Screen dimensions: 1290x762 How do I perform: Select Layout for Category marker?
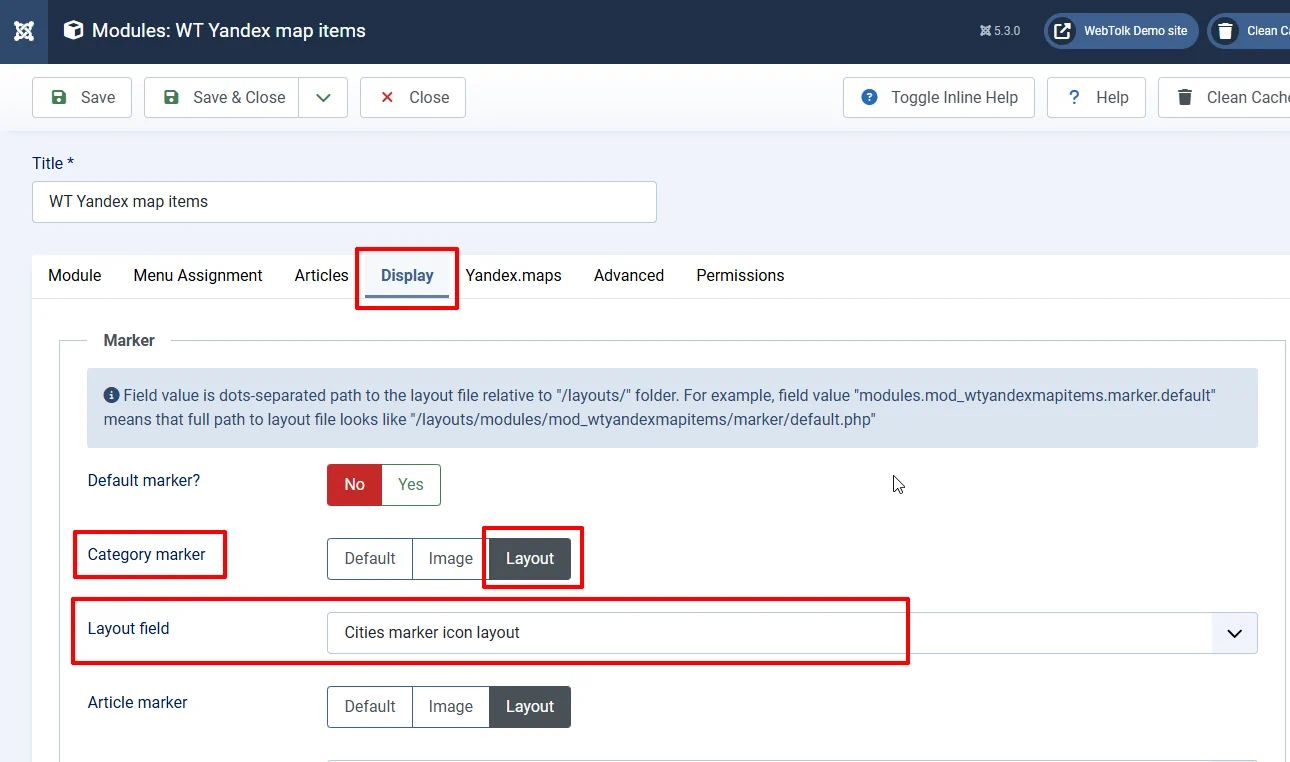[530, 558]
